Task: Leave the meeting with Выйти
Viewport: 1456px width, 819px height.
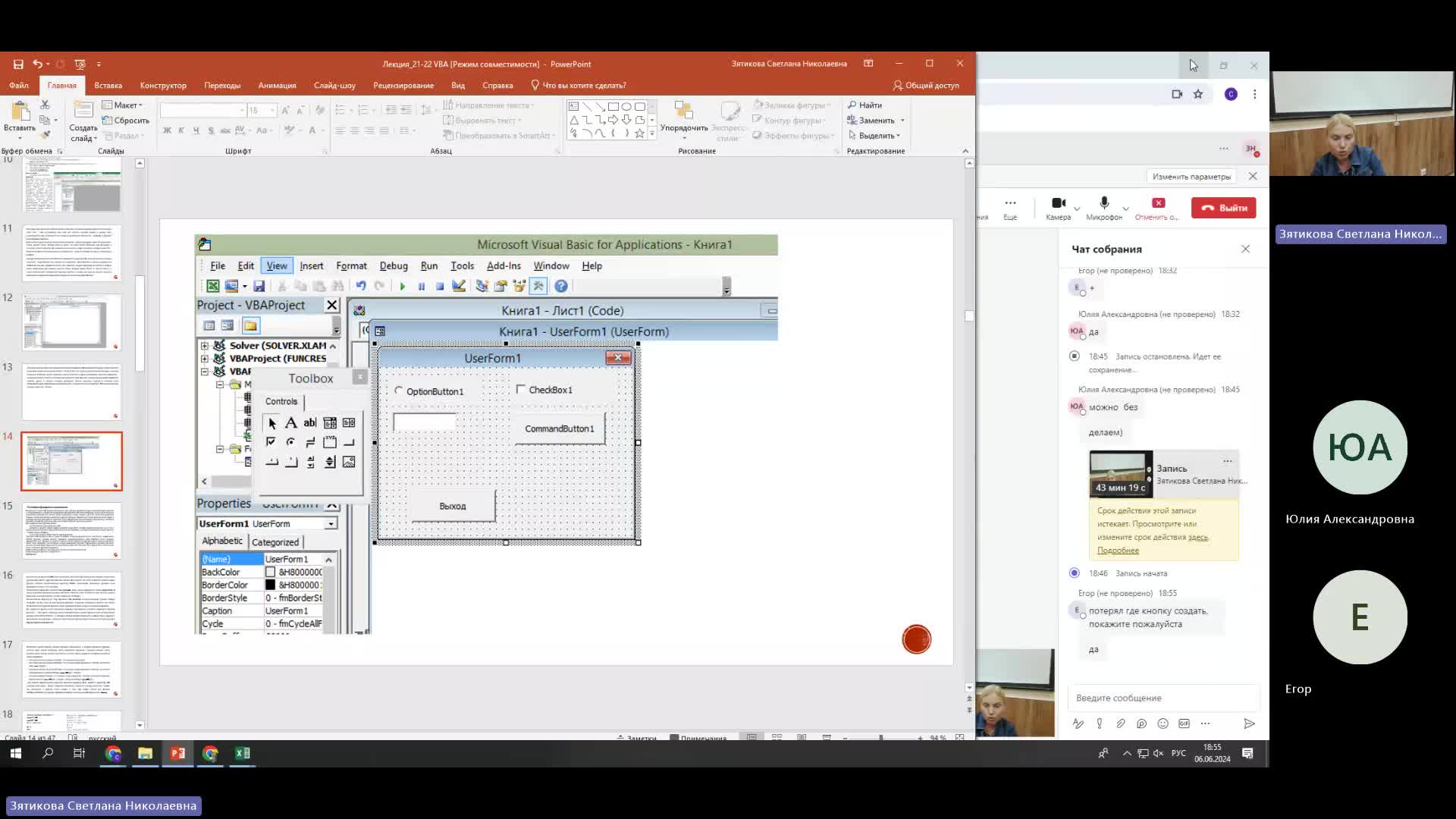Action: coord(1223,208)
